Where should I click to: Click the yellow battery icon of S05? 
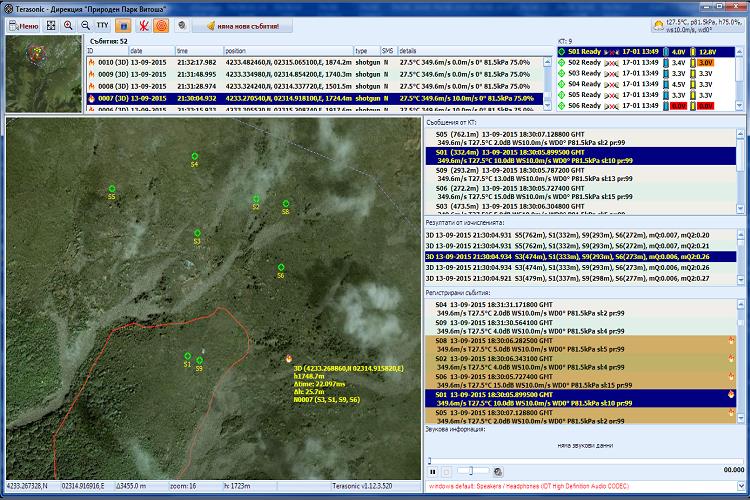(x=692, y=95)
